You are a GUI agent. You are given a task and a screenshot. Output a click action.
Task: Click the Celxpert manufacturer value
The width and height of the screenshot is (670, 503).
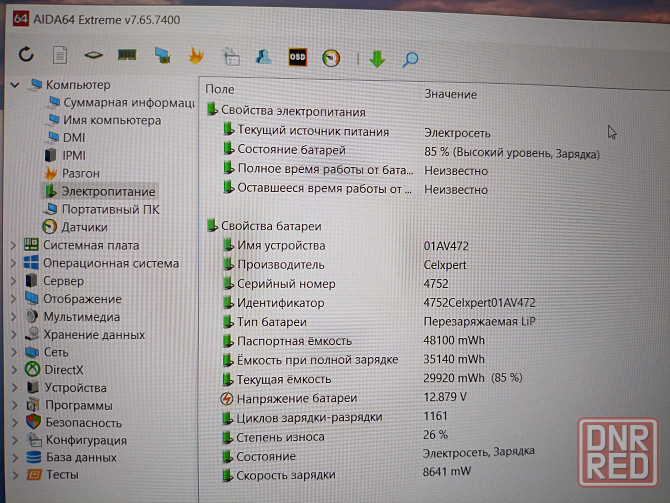tap(445, 265)
